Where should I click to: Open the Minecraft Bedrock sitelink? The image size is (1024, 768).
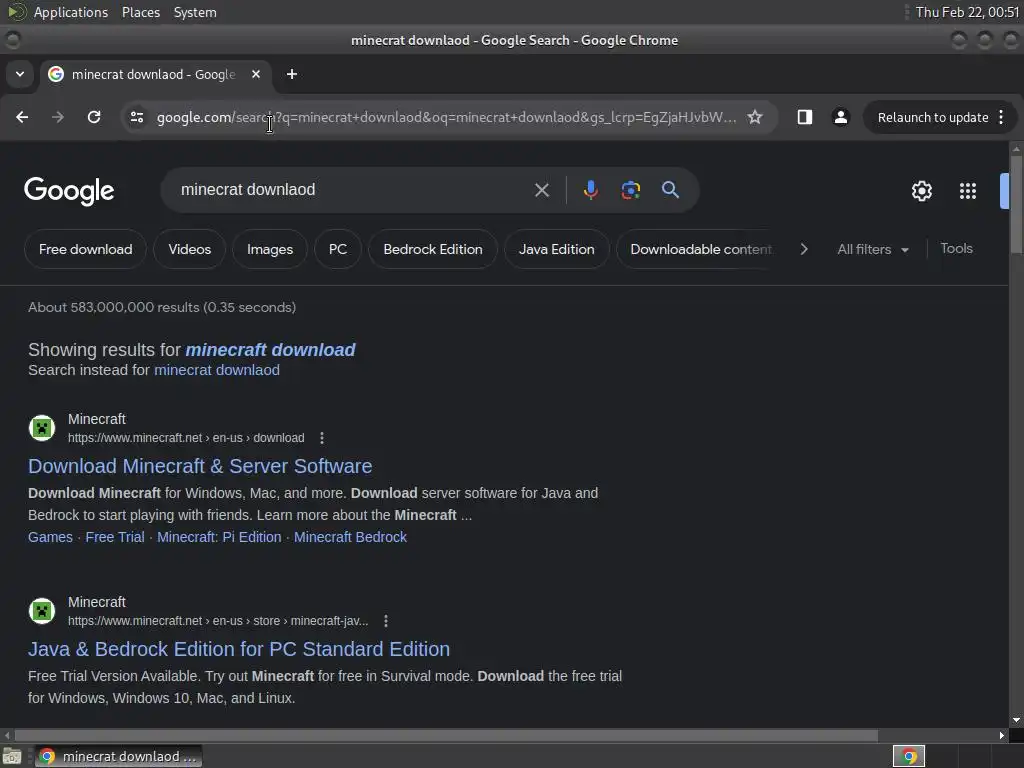click(350, 537)
